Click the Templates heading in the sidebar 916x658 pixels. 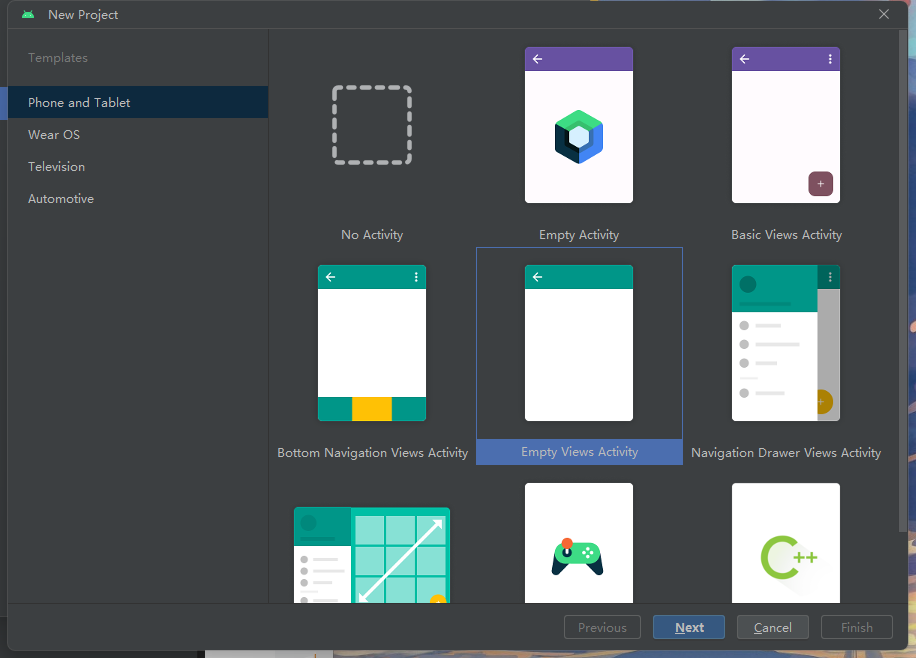(58, 58)
